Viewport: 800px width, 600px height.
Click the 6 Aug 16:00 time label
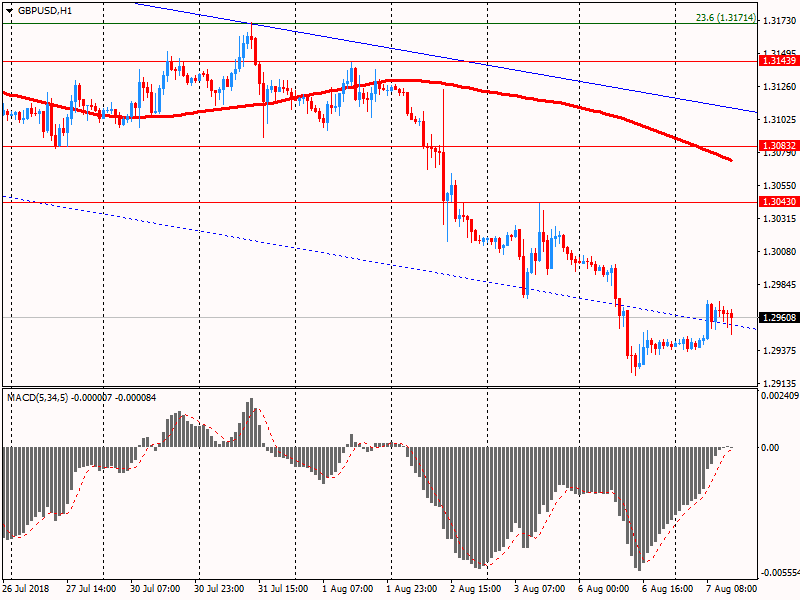pyautogui.click(x=669, y=588)
